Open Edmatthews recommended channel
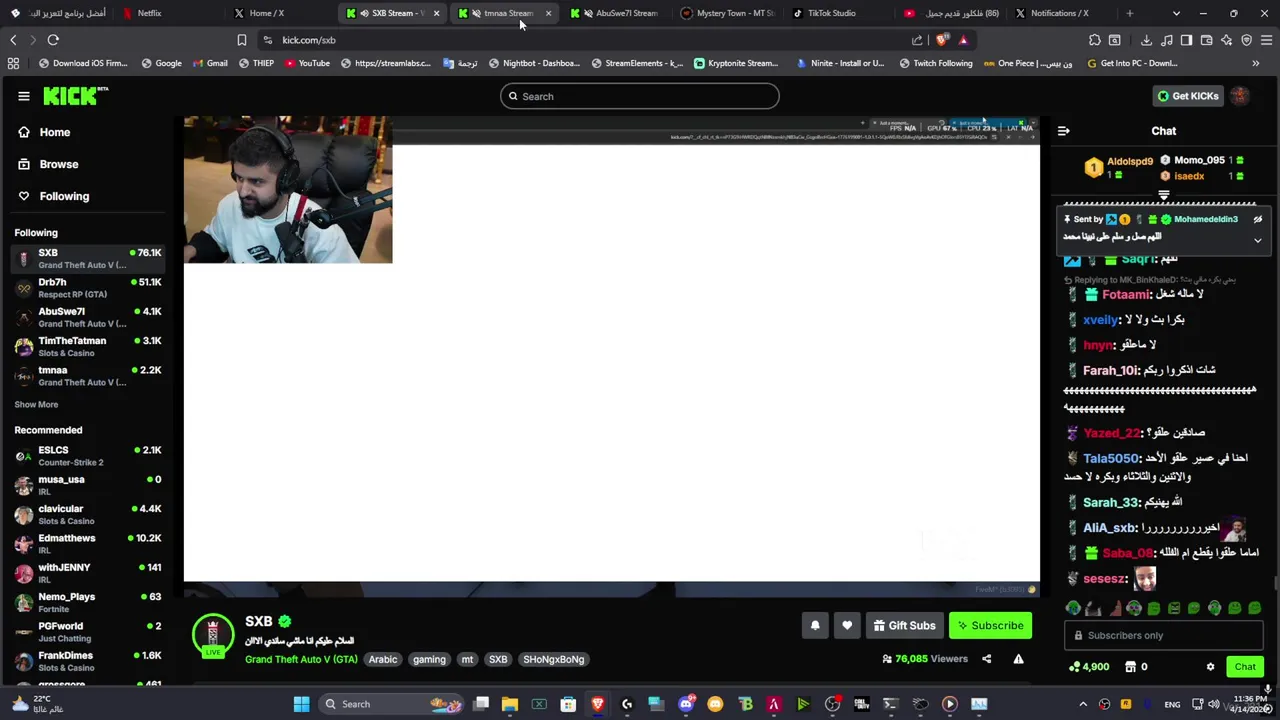This screenshot has width=1280, height=720. (x=88, y=544)
